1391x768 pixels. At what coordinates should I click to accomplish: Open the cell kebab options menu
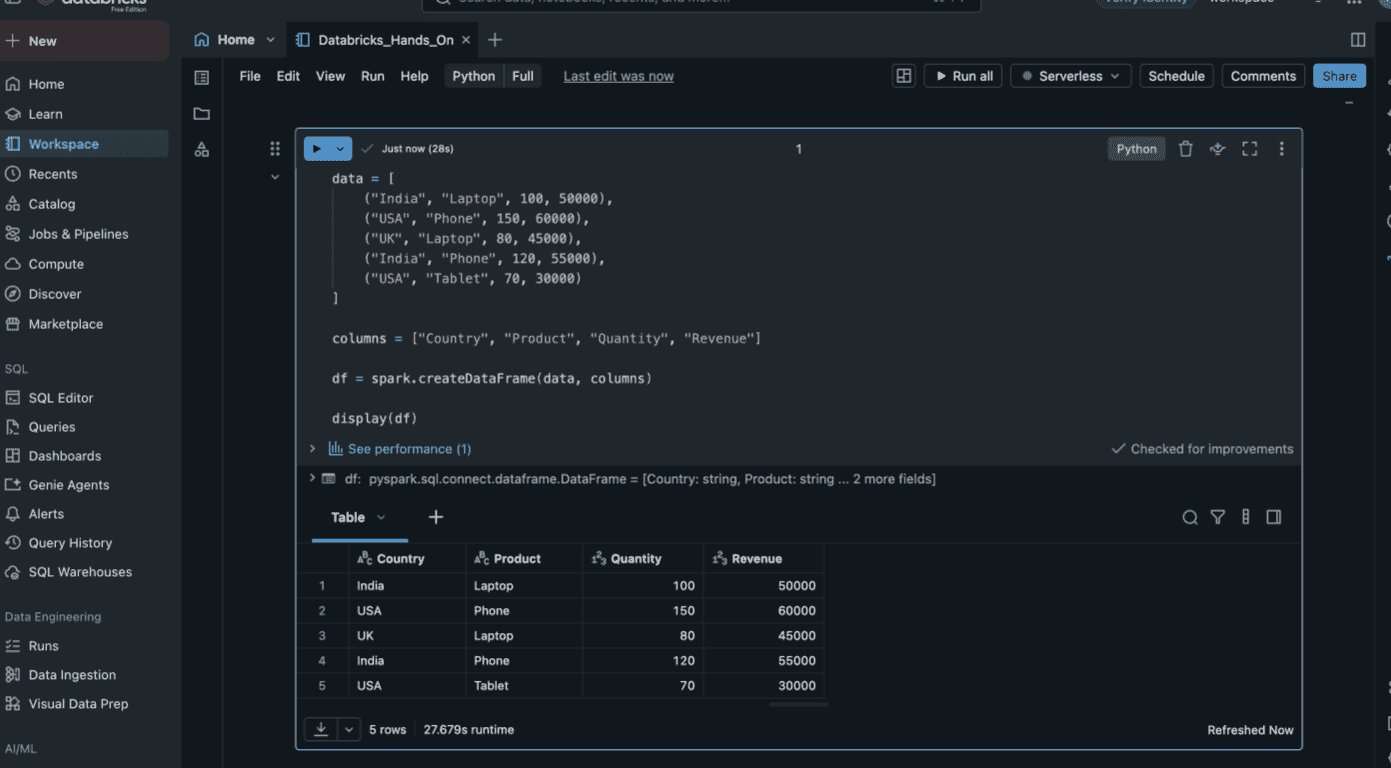[1281, 149]
